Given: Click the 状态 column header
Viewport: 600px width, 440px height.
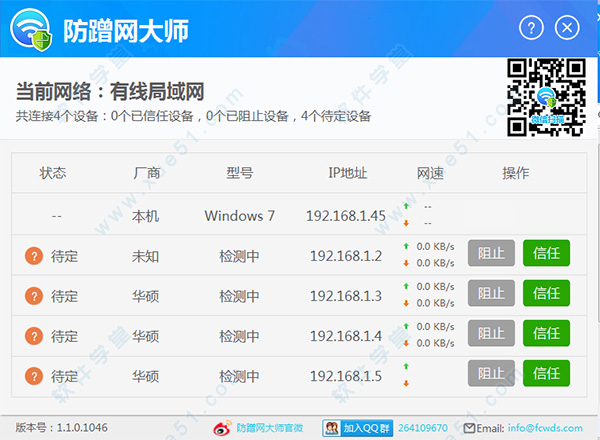Looking at the screenshot, I should (53, 173).
